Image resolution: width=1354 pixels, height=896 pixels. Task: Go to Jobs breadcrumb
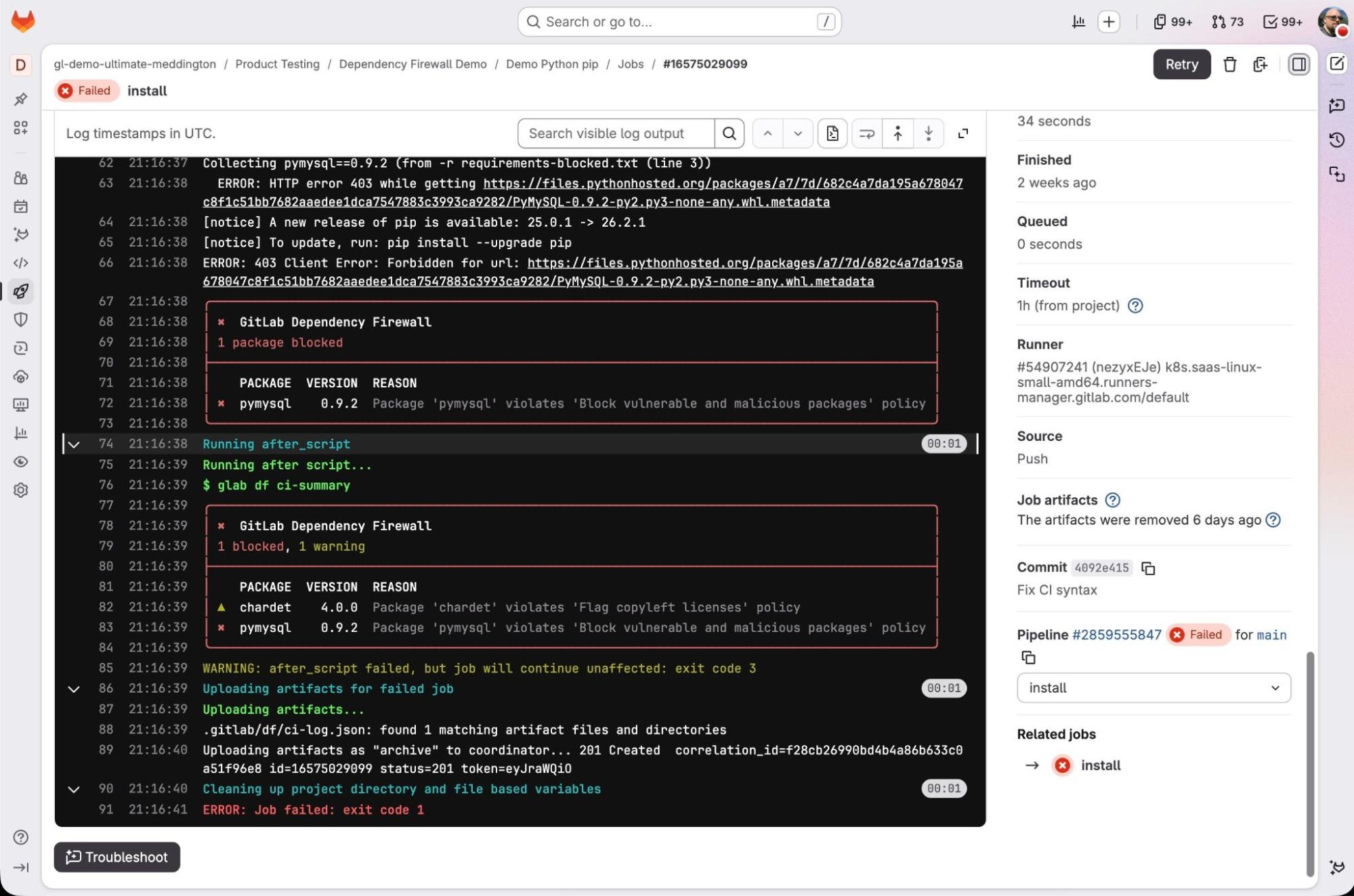[x=630, y=64]
